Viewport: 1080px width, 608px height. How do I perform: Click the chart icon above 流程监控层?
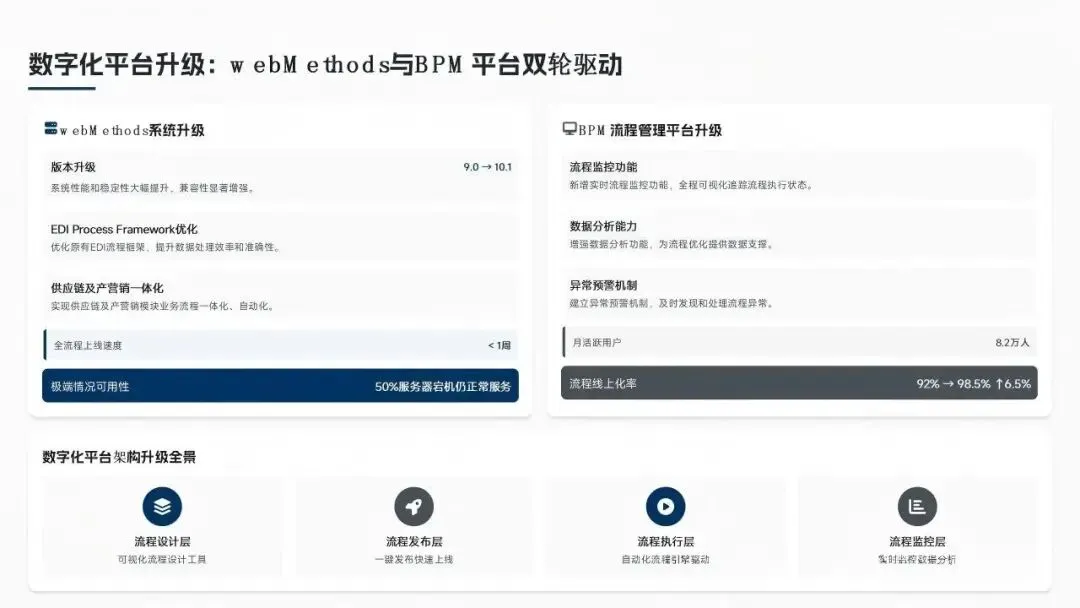917,506
